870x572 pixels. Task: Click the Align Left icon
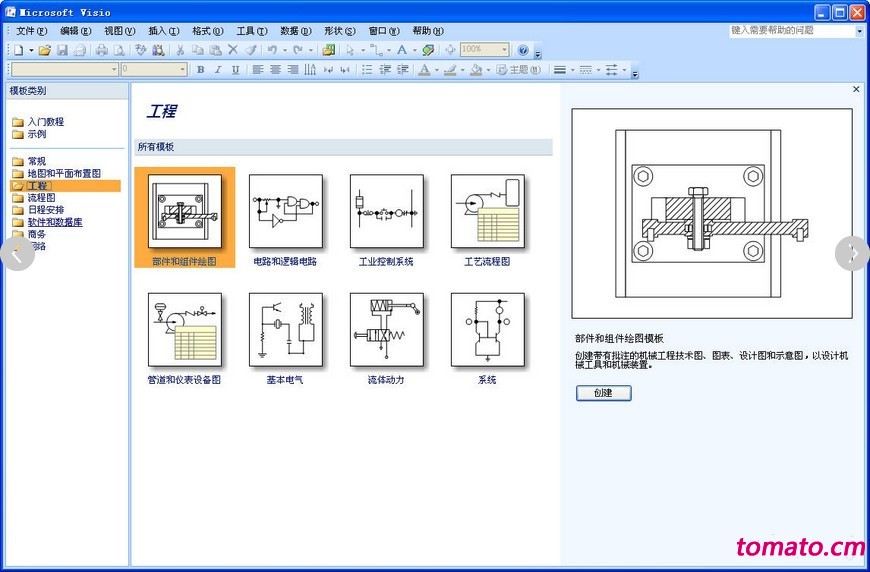click(x=258, y=69)
